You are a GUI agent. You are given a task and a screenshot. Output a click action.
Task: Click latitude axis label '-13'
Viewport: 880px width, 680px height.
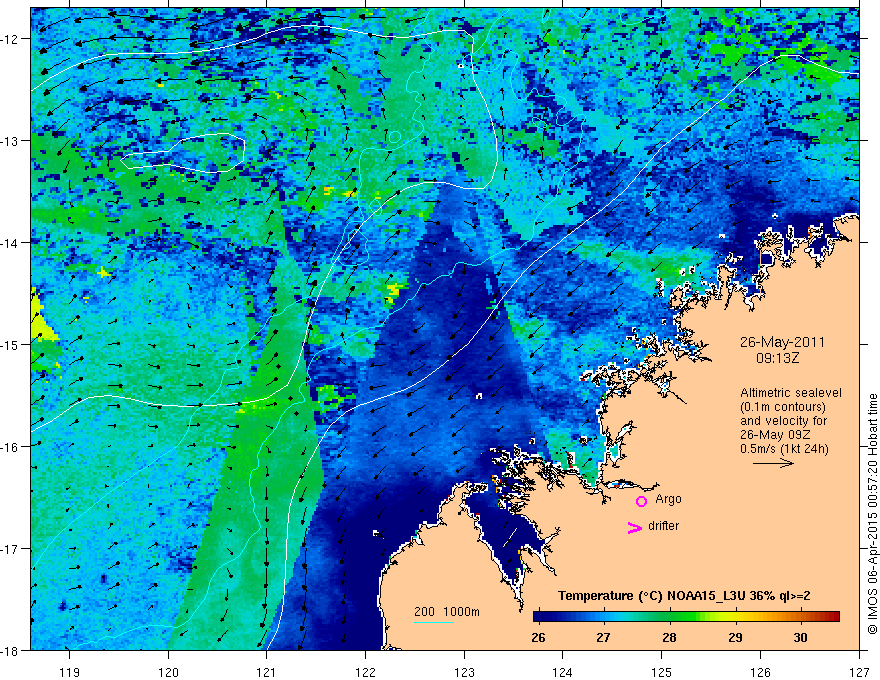point(10,141)
